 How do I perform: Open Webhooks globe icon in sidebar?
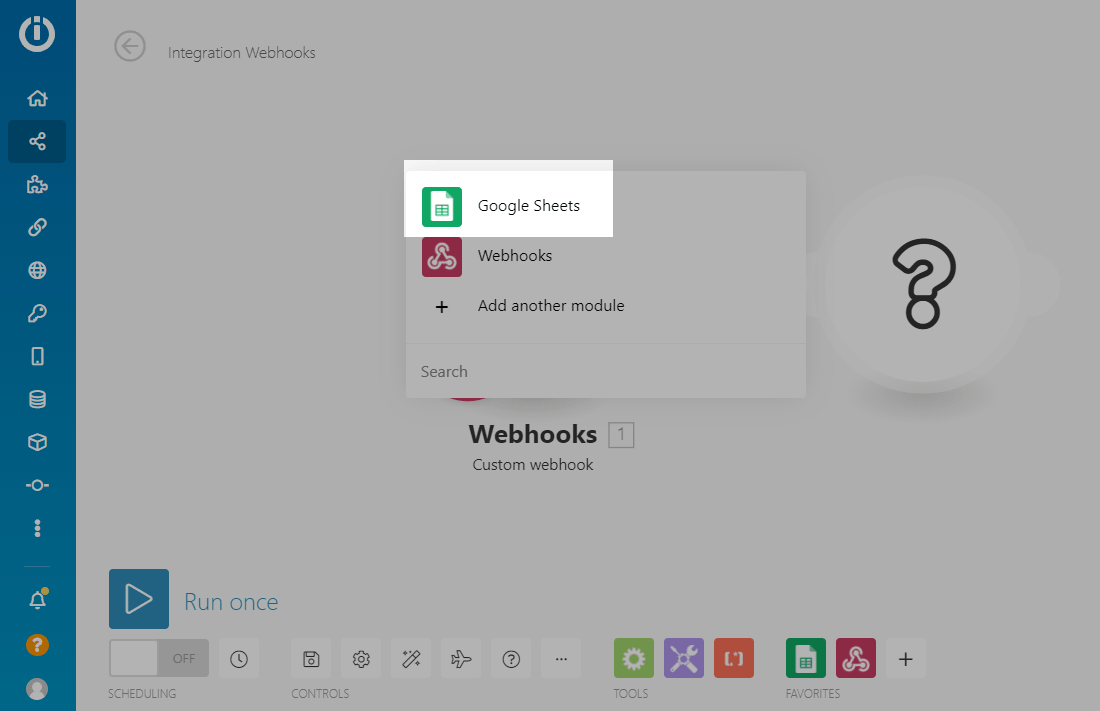[37, 270]
